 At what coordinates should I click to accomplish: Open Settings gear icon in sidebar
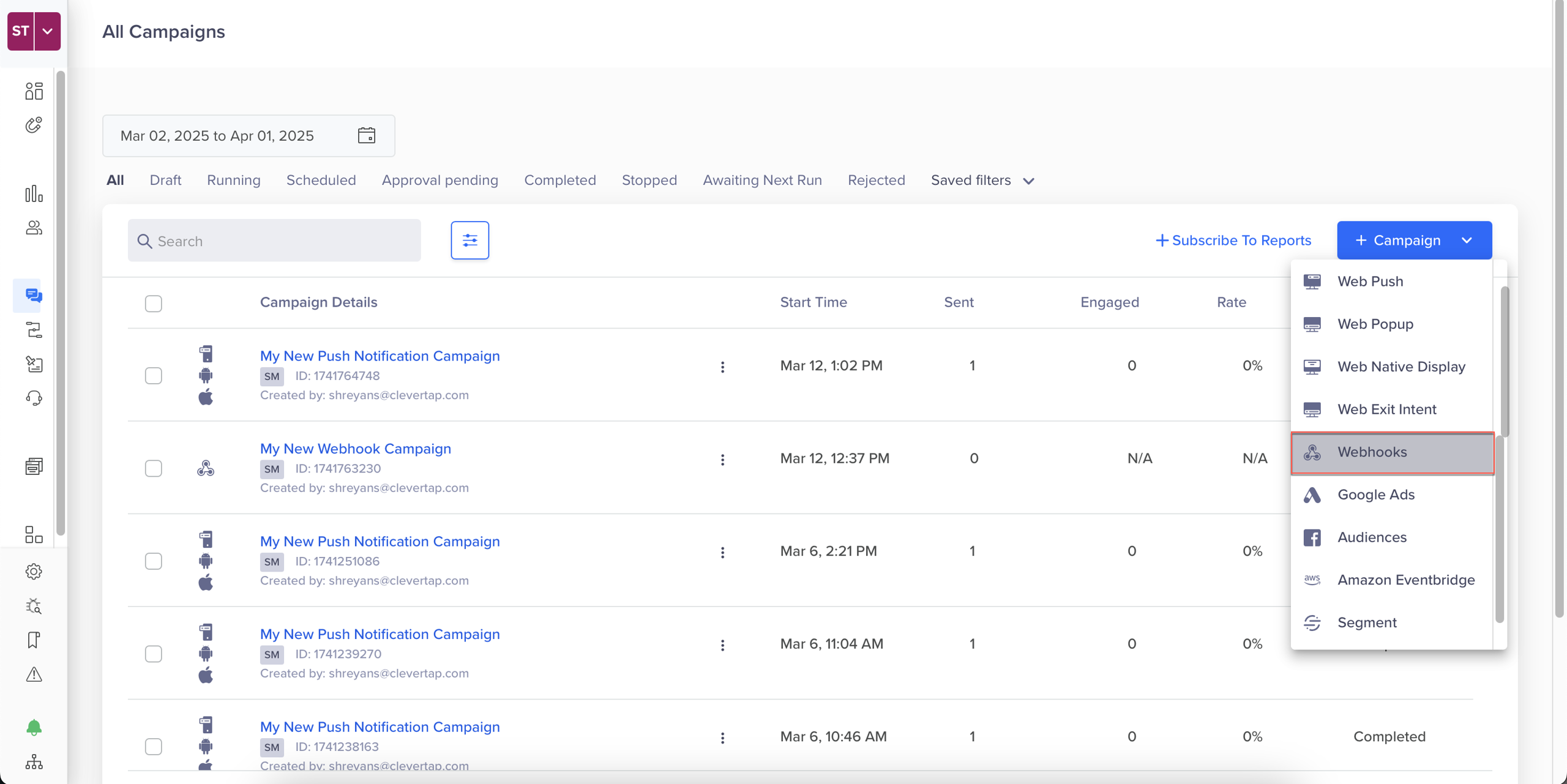coord(34,572)
